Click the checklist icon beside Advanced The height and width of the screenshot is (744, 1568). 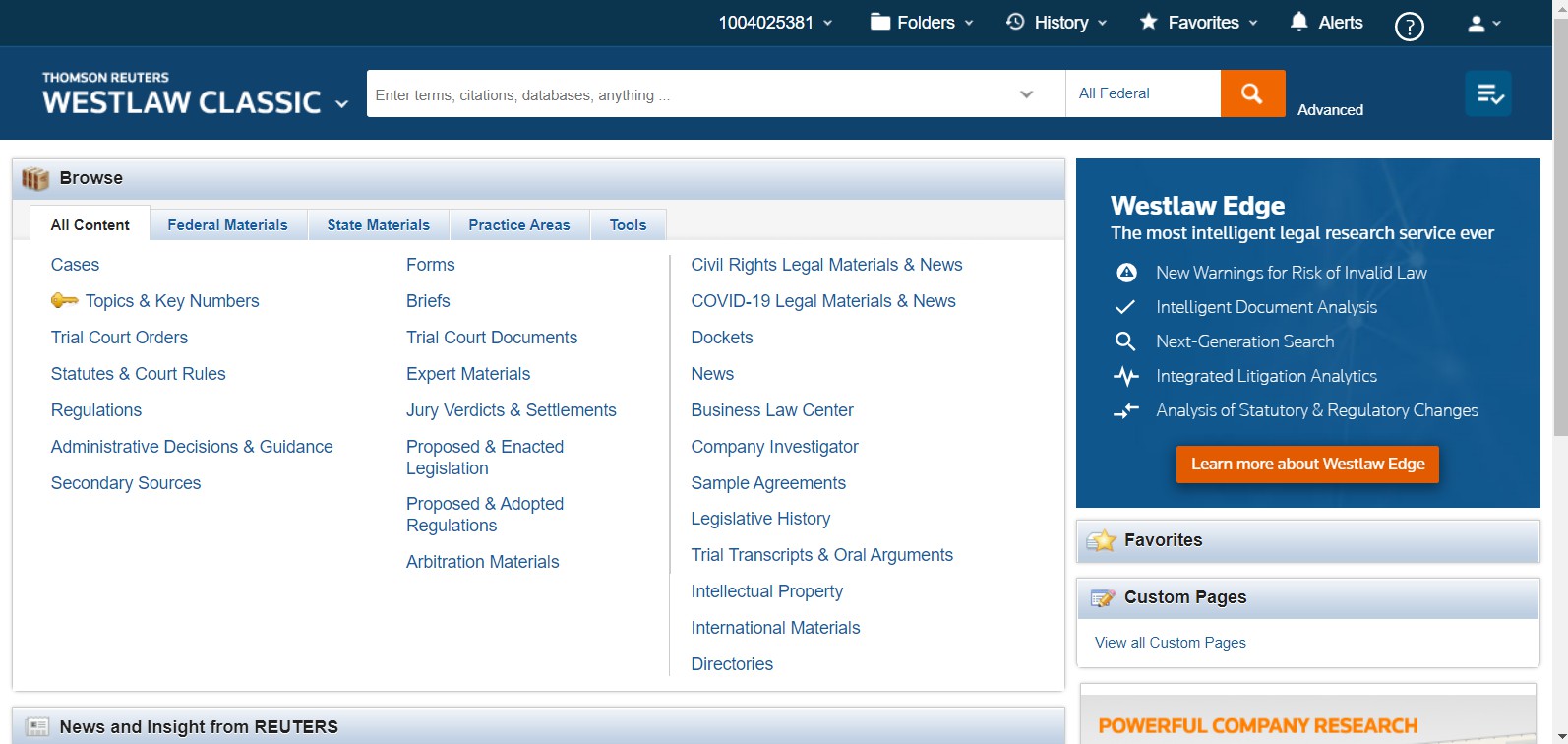[x=1487, y=93]
